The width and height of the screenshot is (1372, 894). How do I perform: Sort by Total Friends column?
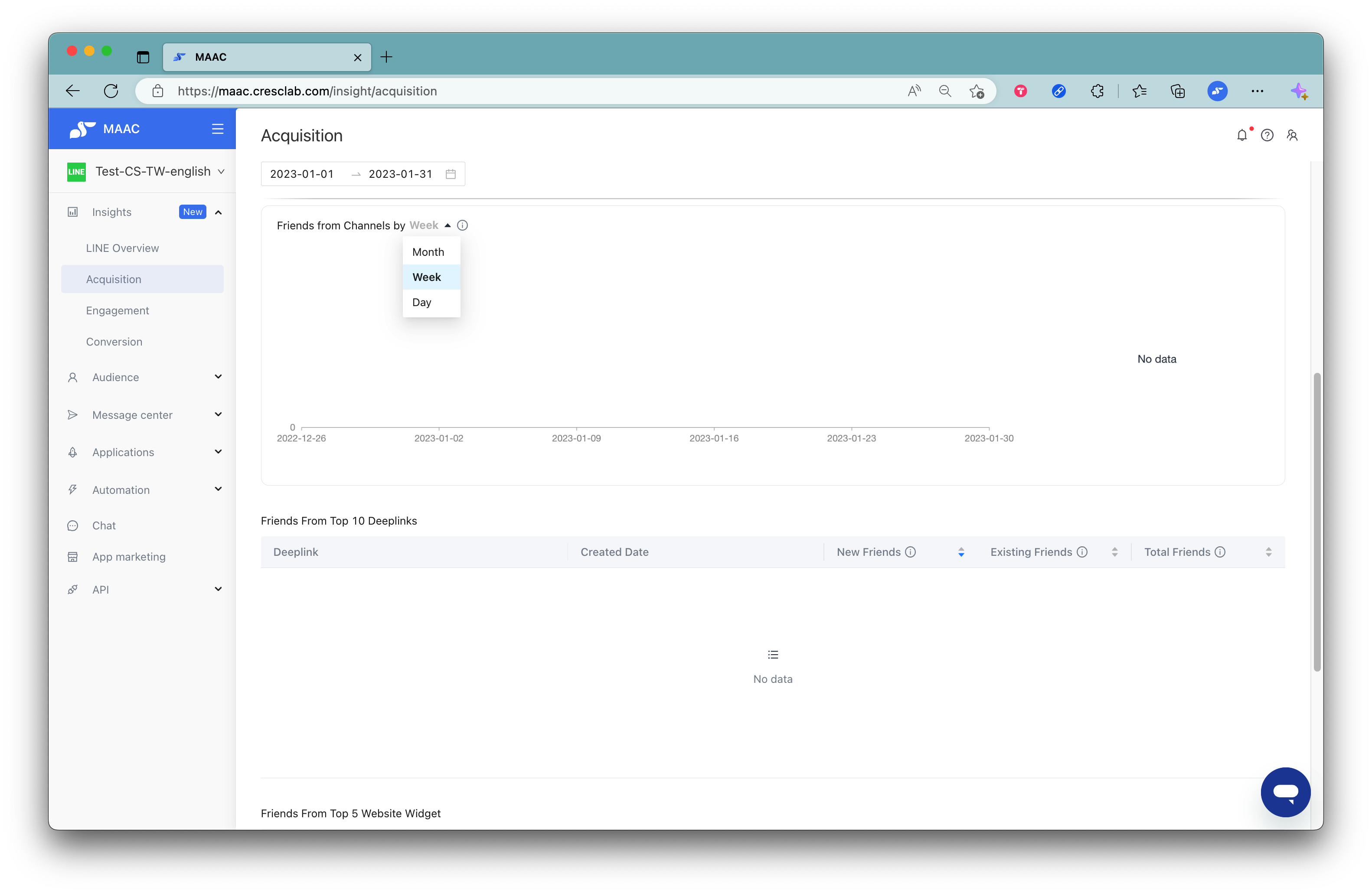pyautogui.click(x=1269, y=552)
